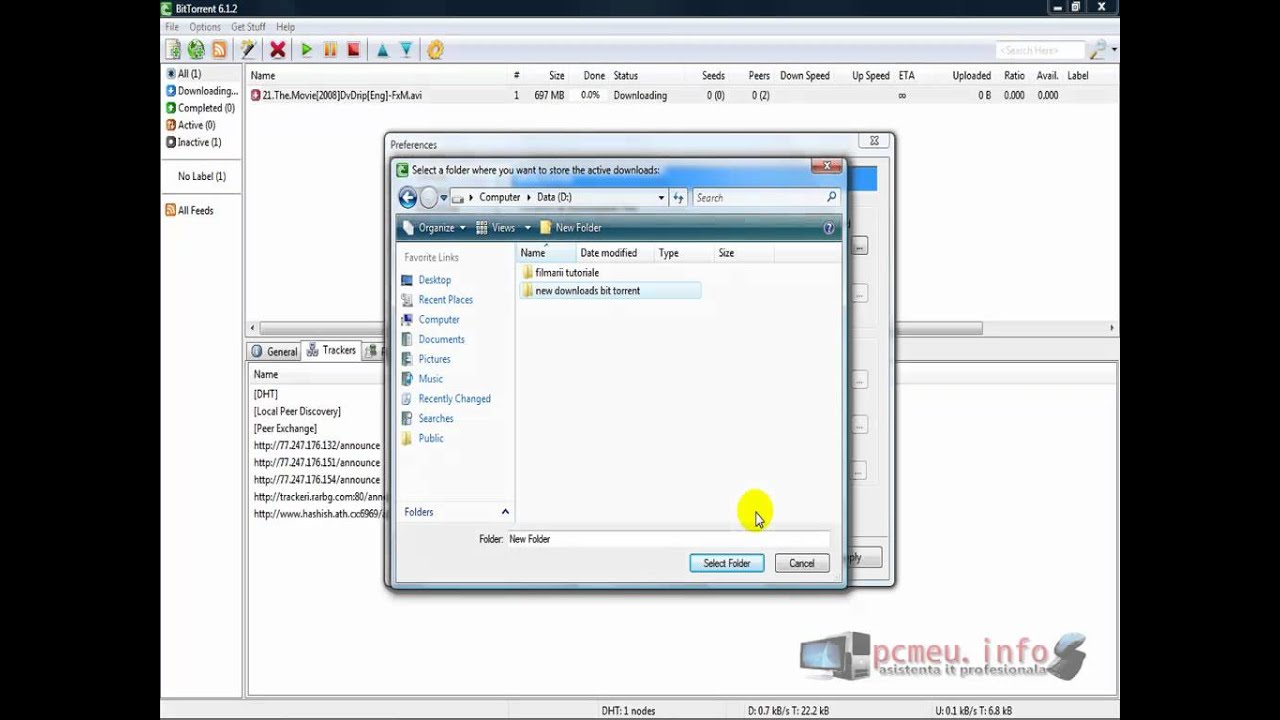Select the [Peer Exchange] tracker row
The width and height of the screenshot is (1280, 720).
point(285,428)
